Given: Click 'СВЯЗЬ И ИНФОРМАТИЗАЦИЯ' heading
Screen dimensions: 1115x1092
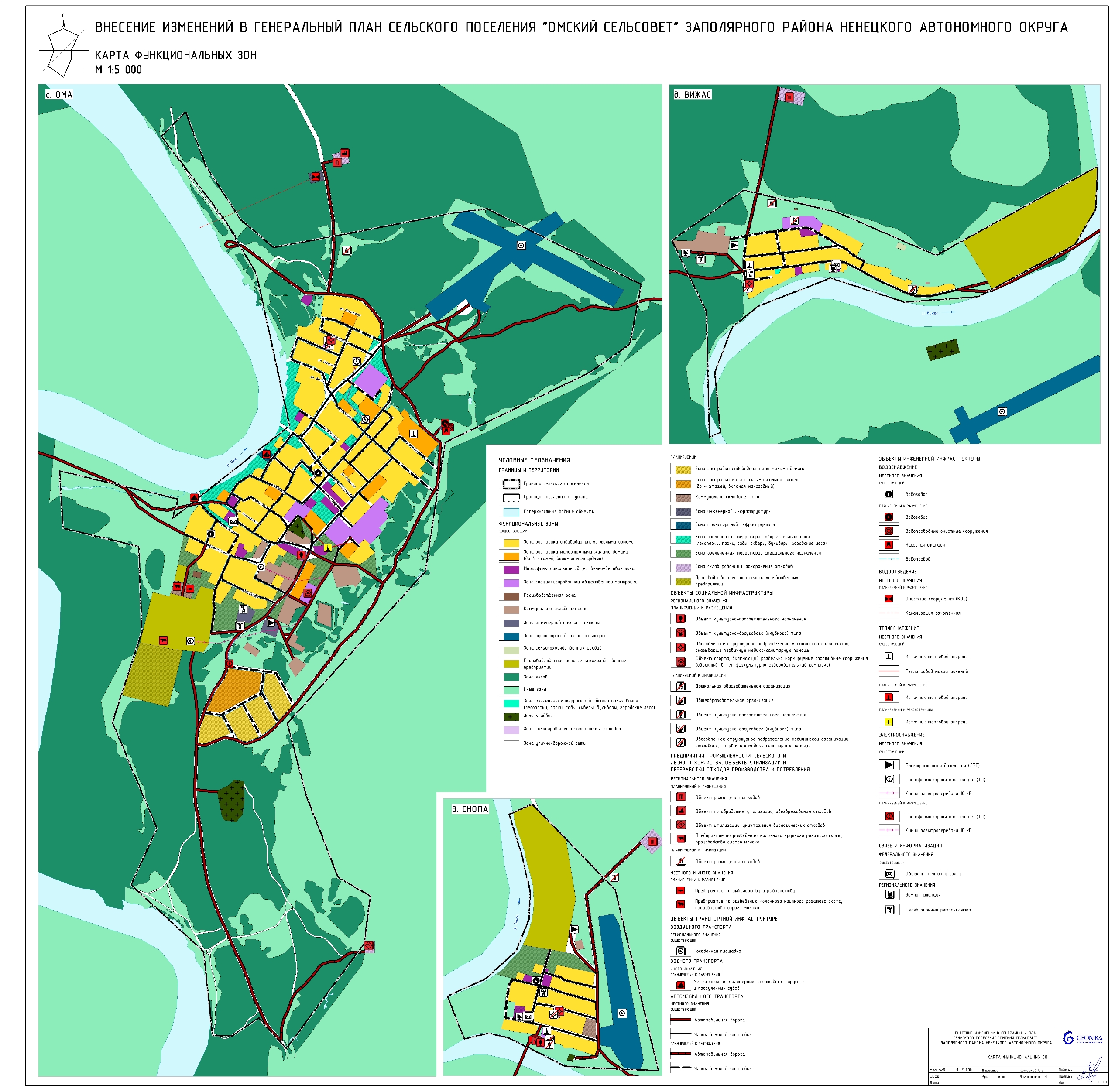Looking at the screenshot, I should coord(910,846).
